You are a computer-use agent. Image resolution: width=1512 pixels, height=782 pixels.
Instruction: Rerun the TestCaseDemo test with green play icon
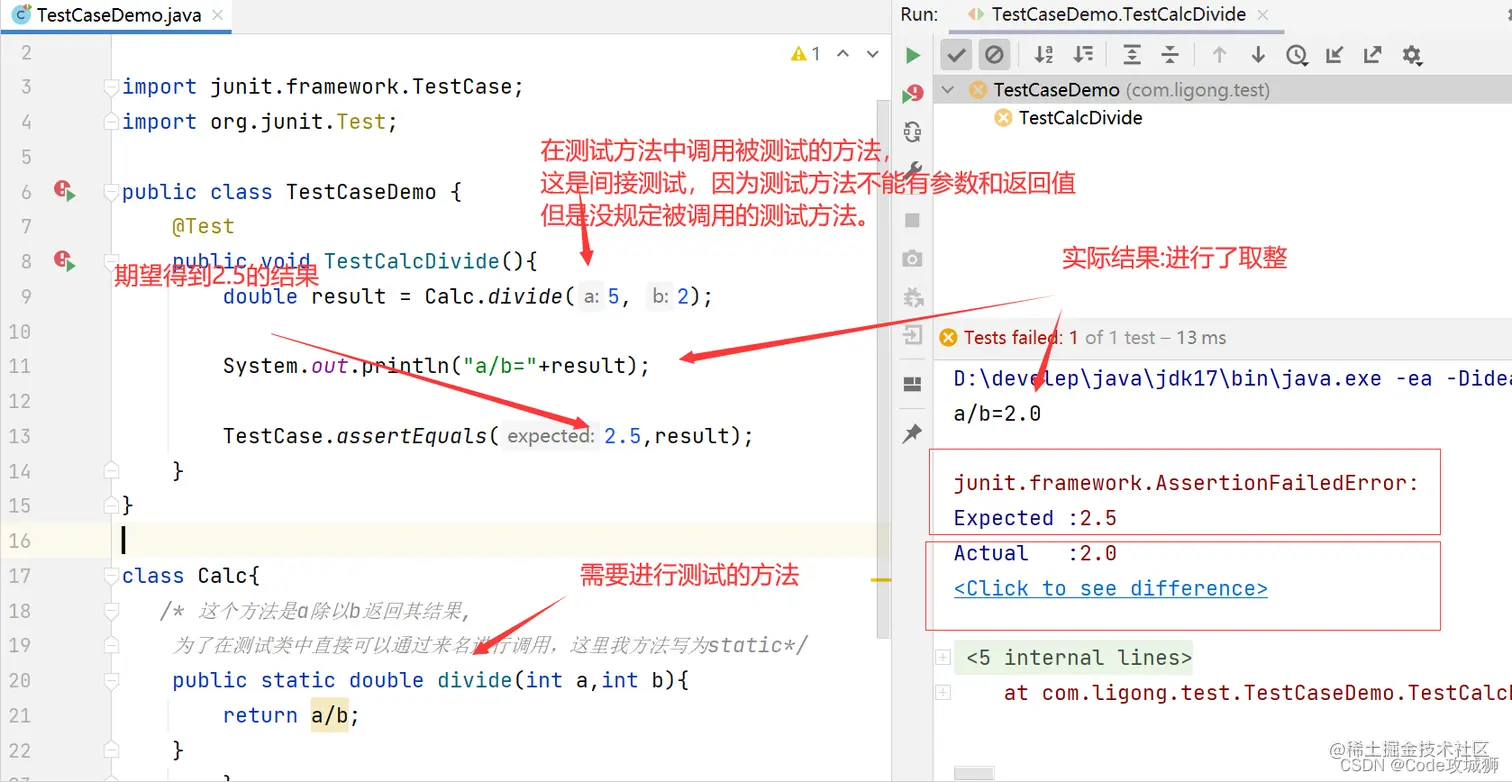(912, 55)
